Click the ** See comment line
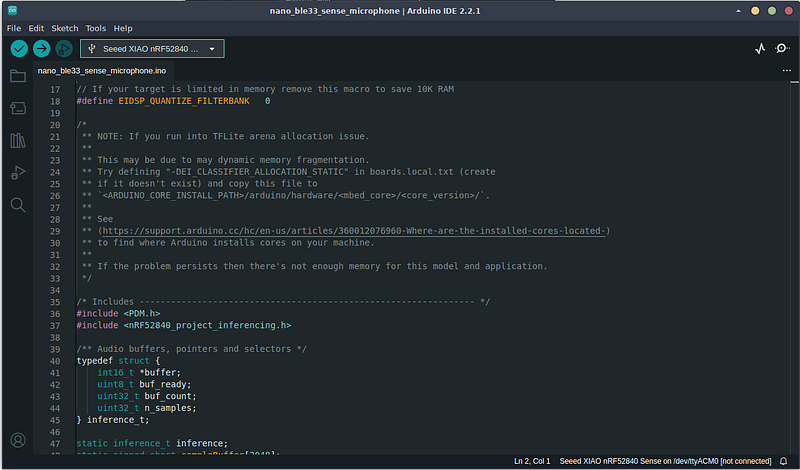 97,219
